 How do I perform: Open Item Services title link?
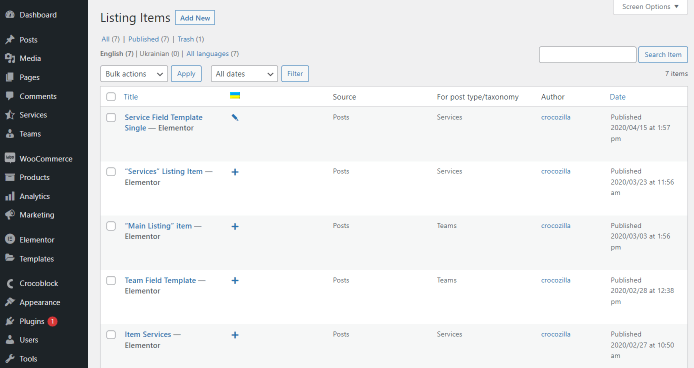click(x=147, y=334)
